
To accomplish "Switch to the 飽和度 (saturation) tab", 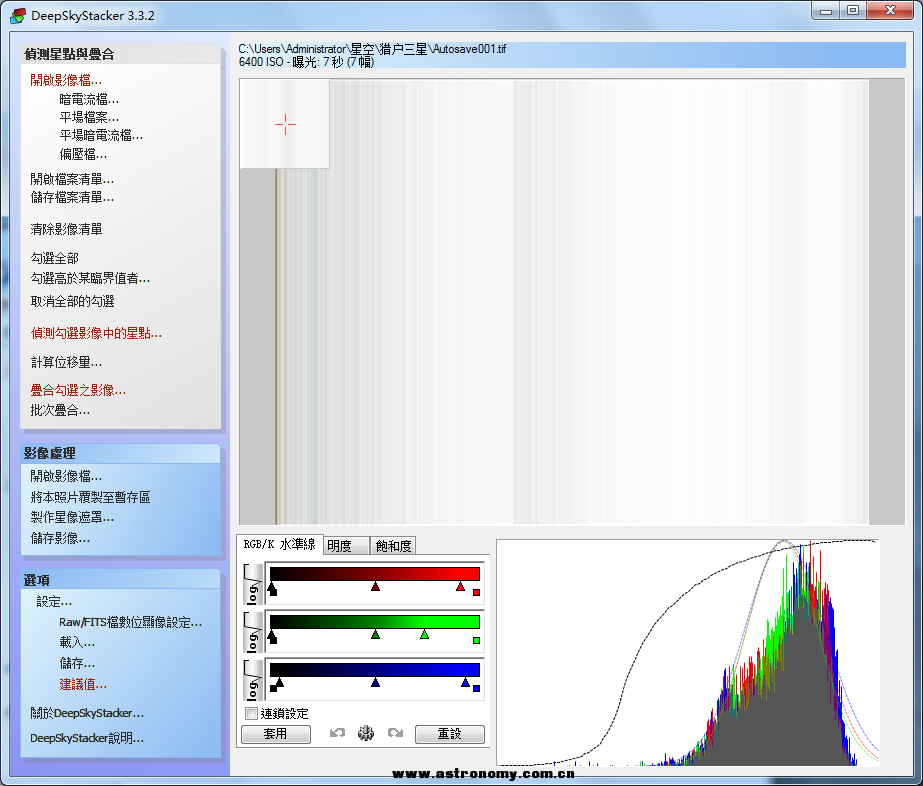I will 393,546.
